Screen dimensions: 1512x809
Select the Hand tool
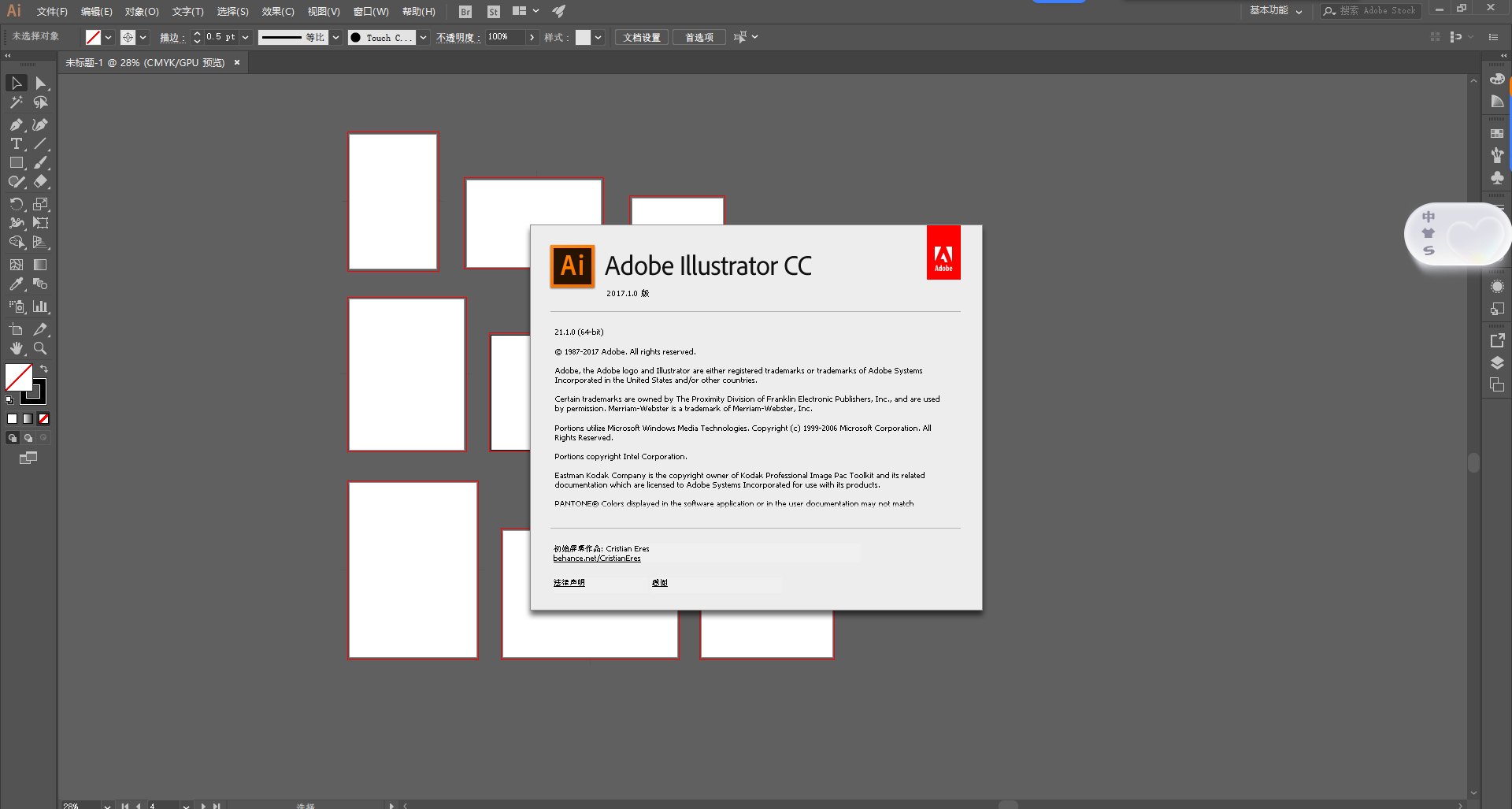(16, 348)
